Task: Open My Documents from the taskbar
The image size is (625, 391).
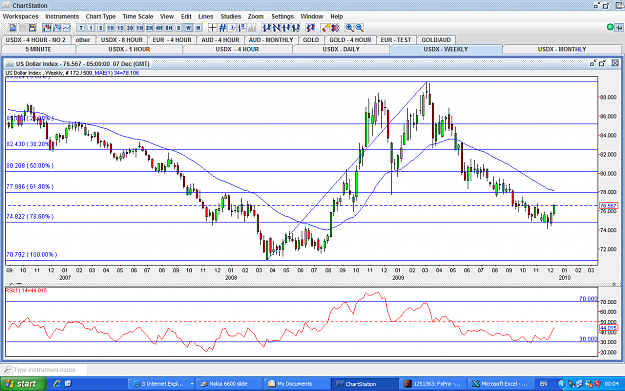Action: [x=296, y=384]
